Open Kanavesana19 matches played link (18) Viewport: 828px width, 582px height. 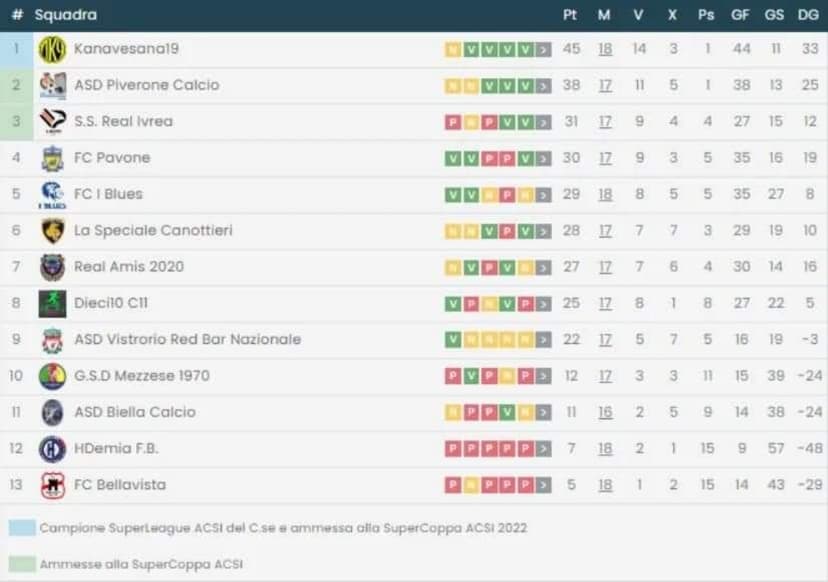tap(605, 49)
